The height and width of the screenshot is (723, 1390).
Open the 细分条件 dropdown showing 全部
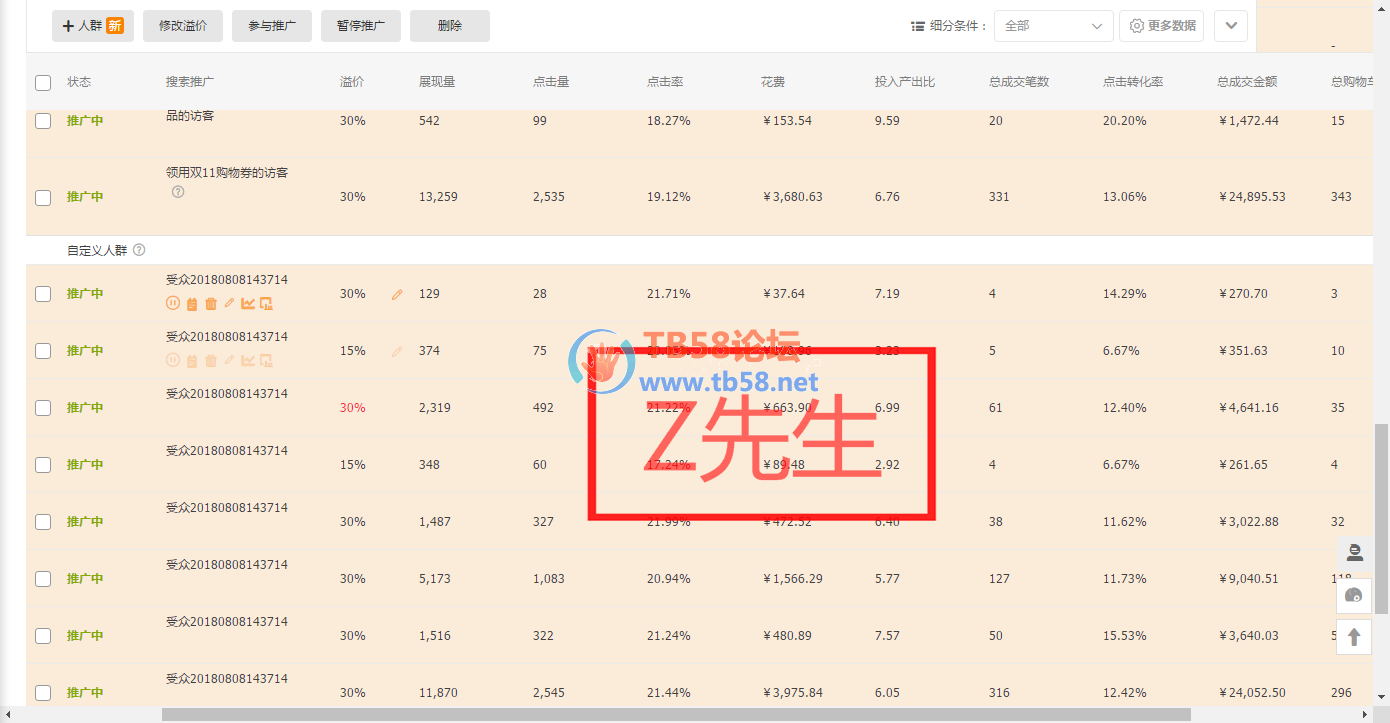1053,26
